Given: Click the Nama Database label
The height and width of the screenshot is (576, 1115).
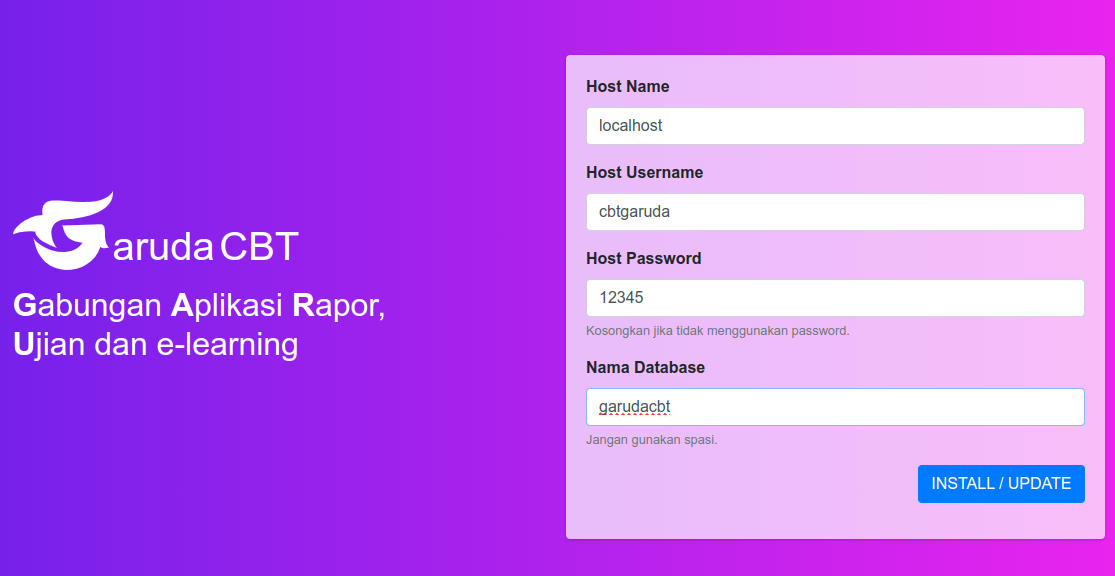Looking at the screenshot, I should [645, 368].
